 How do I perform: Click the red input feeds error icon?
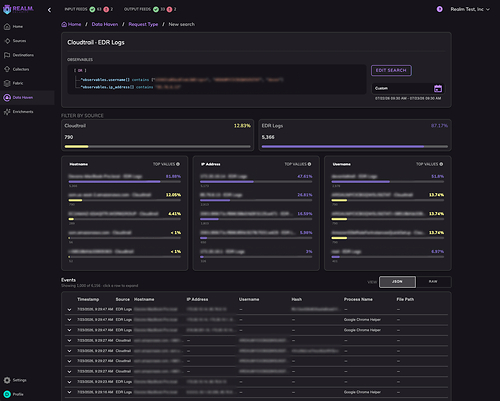coord(106,9)
